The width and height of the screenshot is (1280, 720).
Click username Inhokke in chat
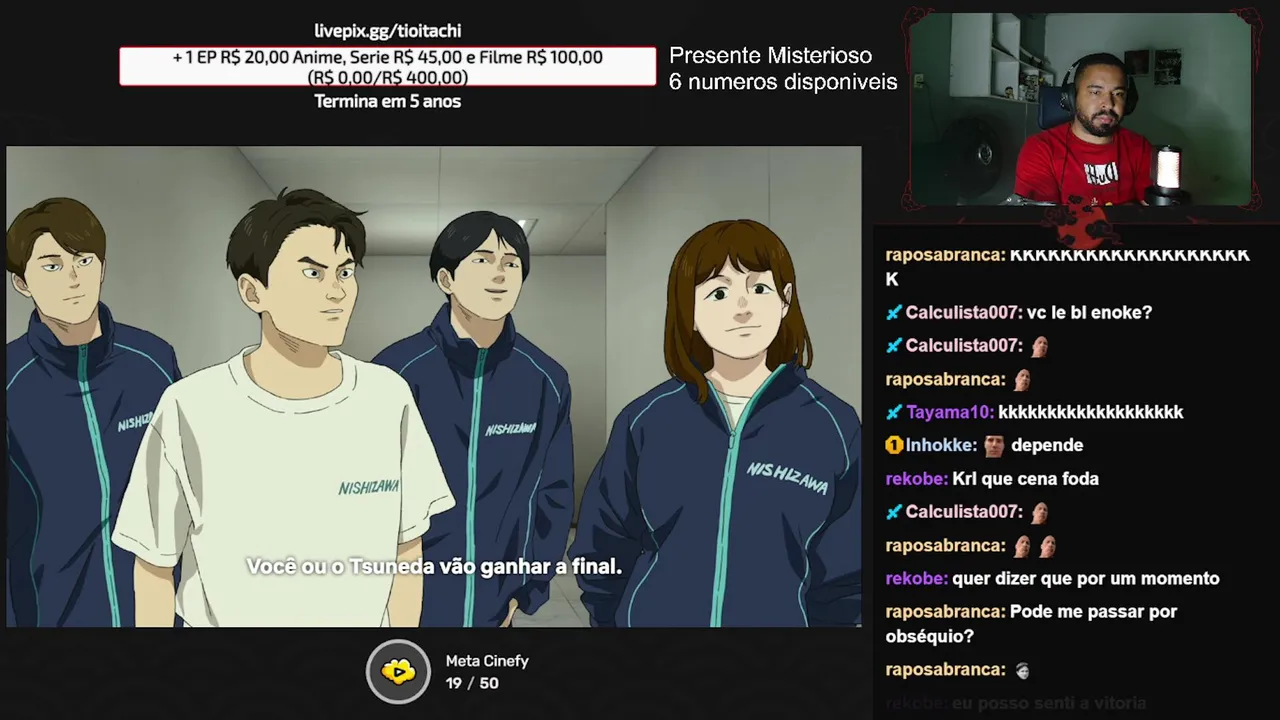coord(941,445)
